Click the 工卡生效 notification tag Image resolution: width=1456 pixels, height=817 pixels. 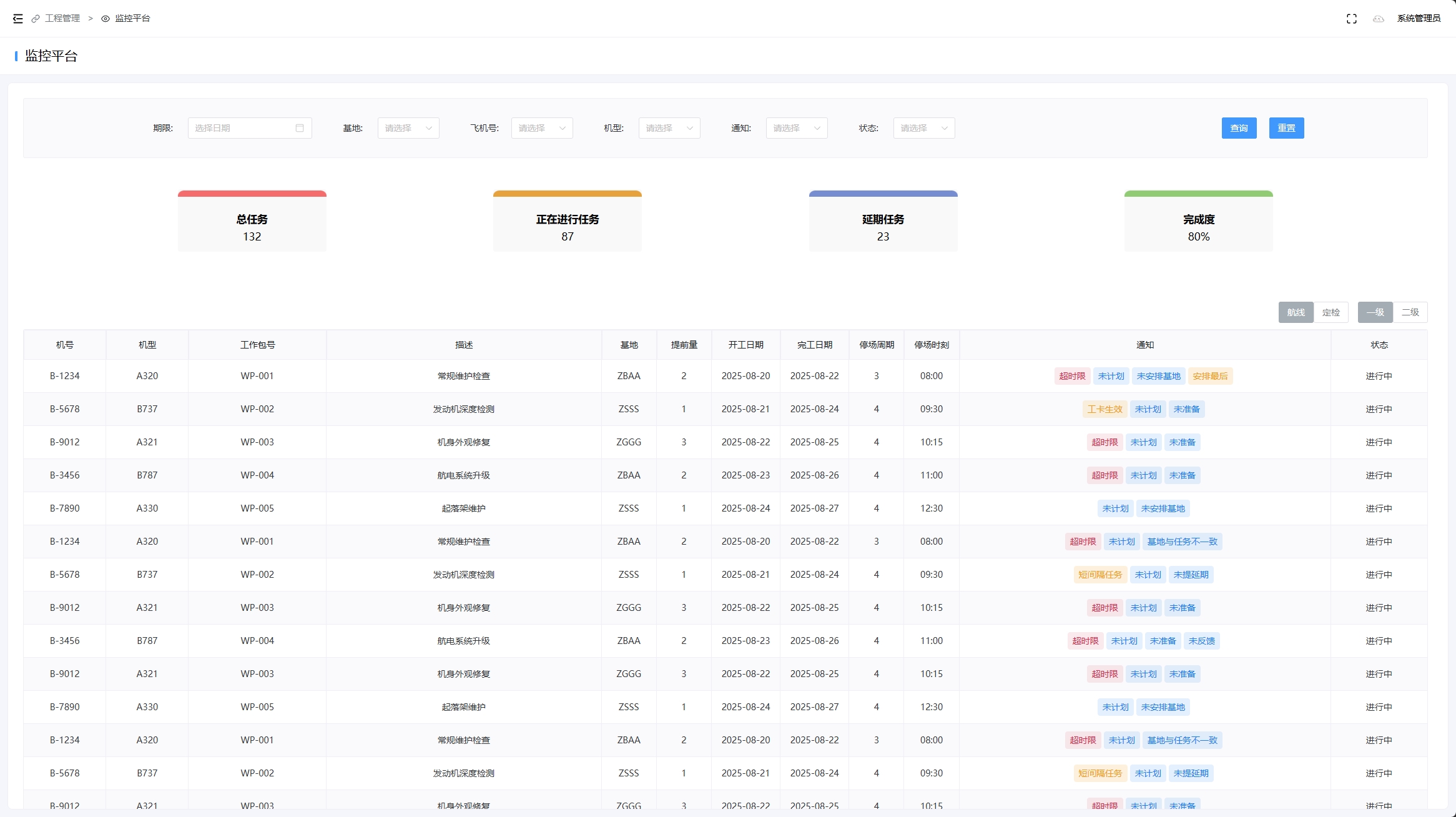1104,409
